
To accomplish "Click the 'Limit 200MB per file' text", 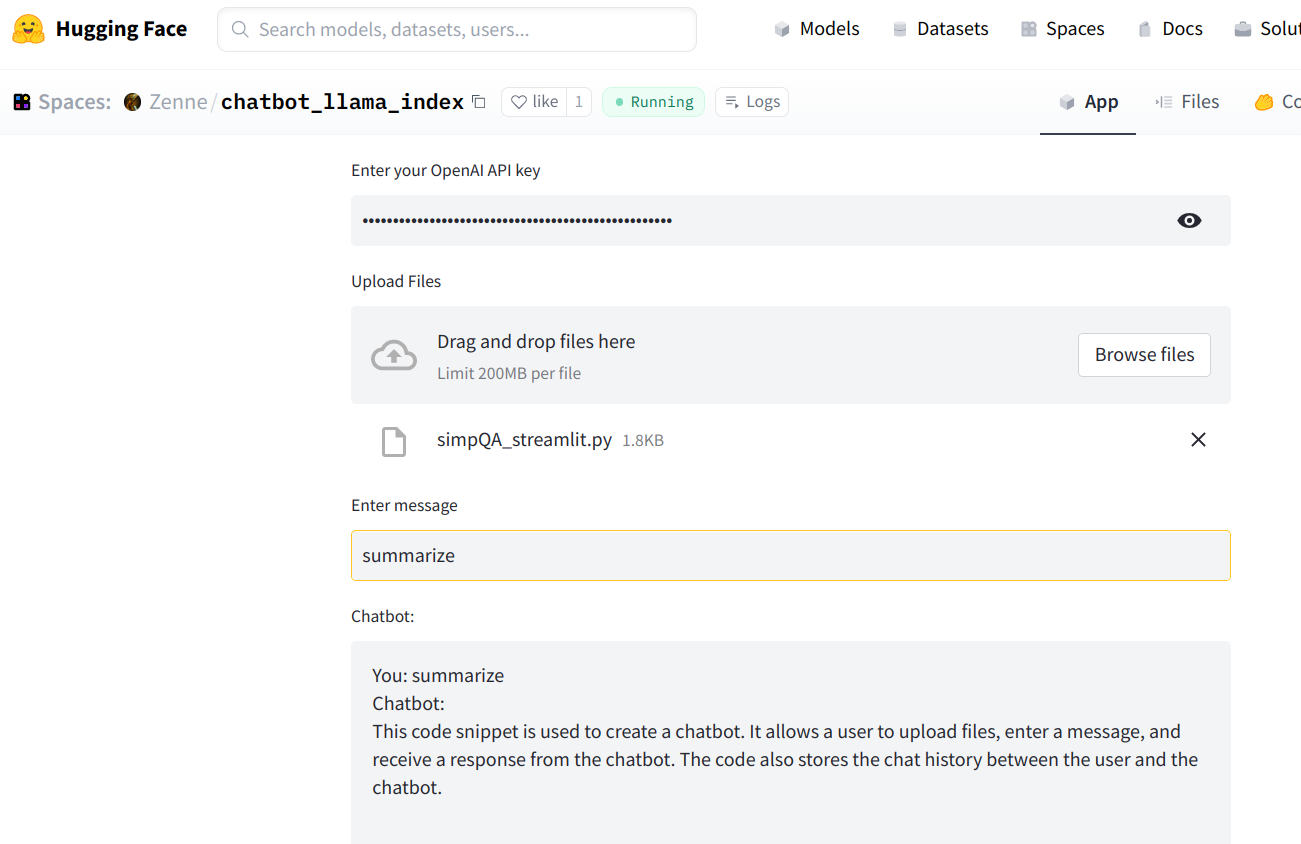I will click(509, 373).
